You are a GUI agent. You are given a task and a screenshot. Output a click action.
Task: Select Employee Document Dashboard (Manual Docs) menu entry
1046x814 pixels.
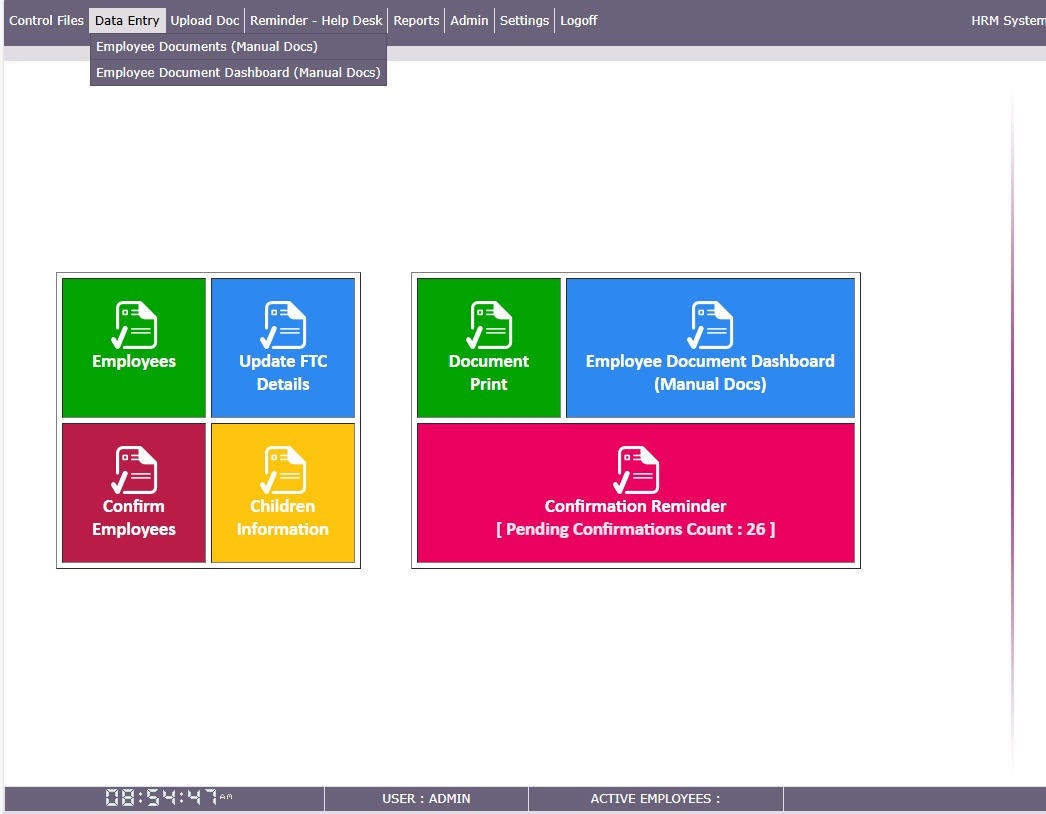coord(238,73)
